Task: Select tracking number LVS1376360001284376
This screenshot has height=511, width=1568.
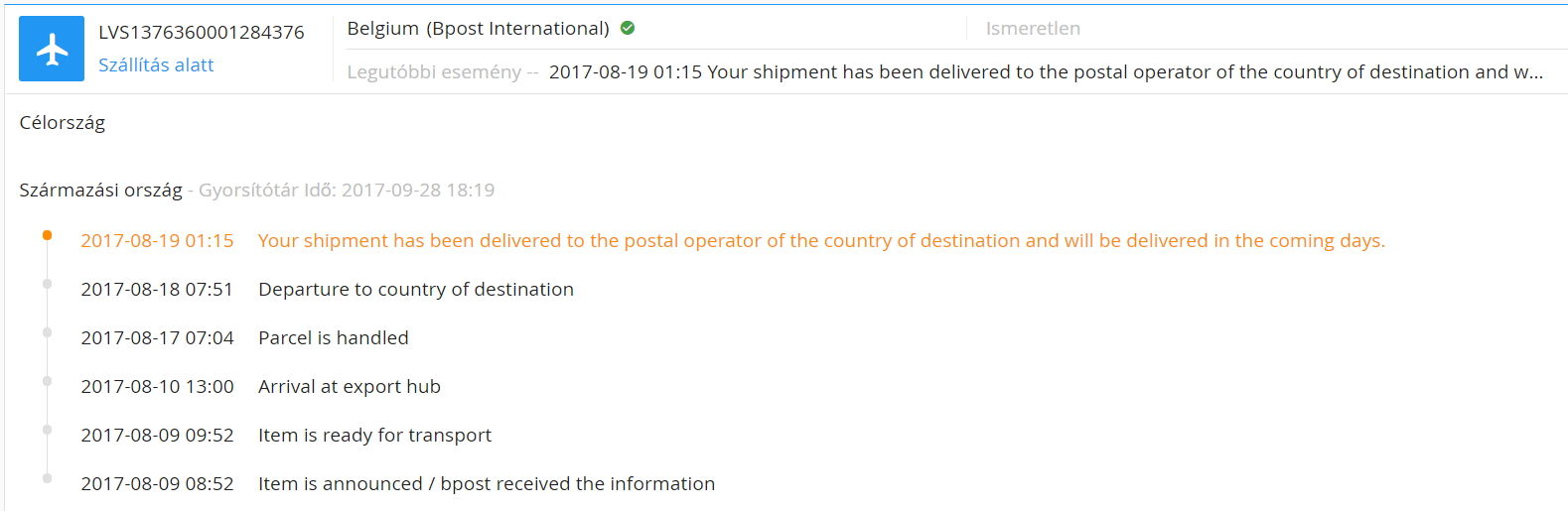Action: (201, 32)
